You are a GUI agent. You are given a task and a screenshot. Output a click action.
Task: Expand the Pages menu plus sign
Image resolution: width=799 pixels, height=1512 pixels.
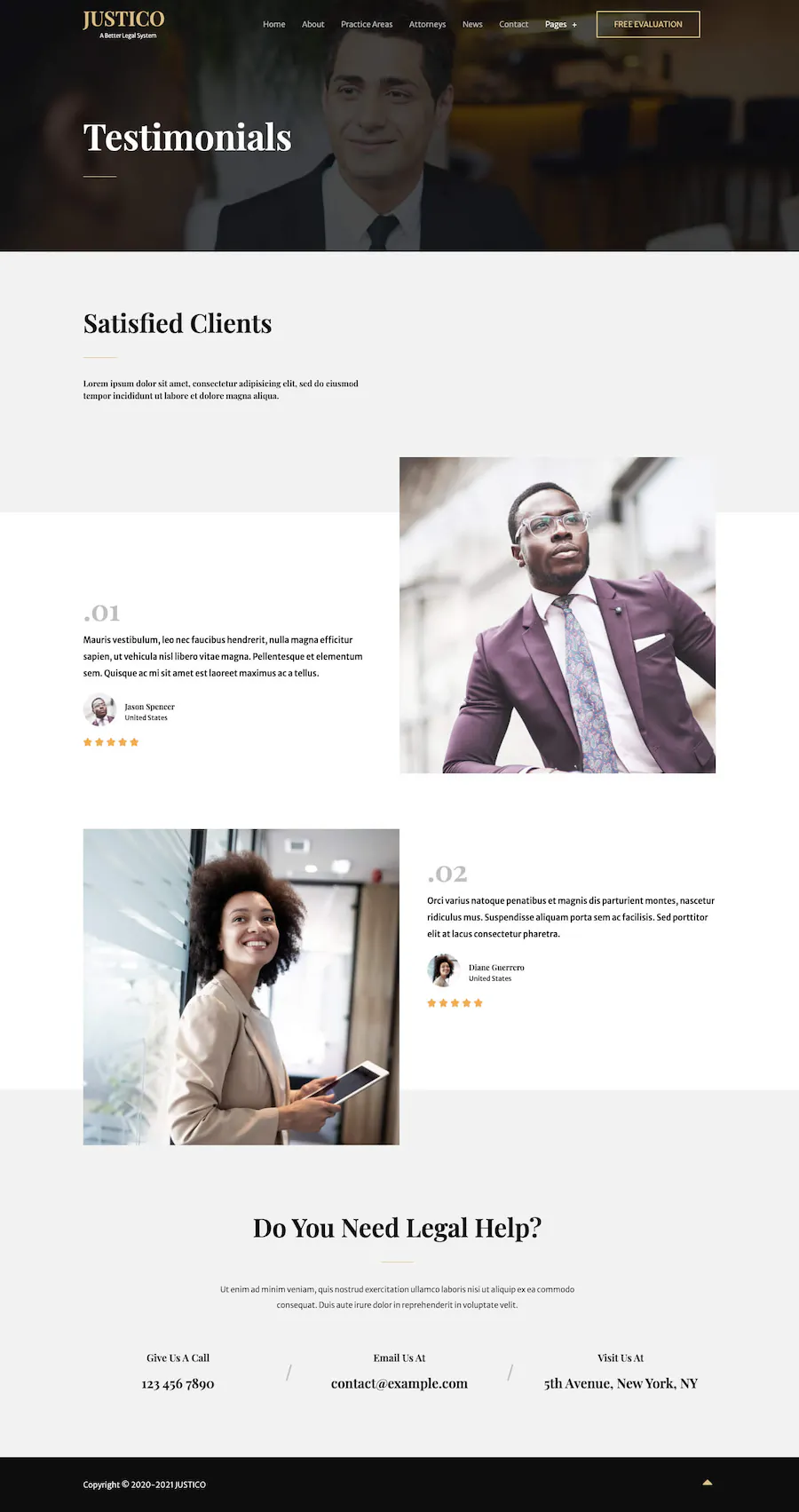point(574,25)
